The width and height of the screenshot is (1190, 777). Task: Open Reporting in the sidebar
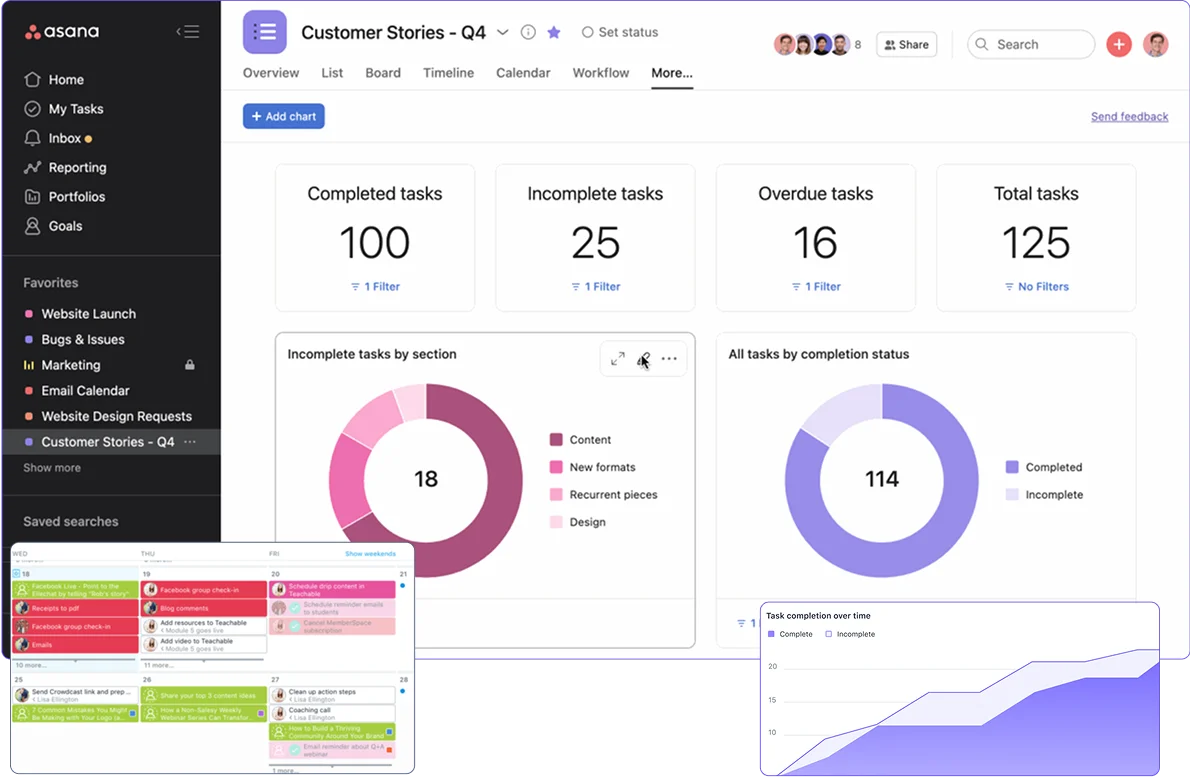coord(65,168)
